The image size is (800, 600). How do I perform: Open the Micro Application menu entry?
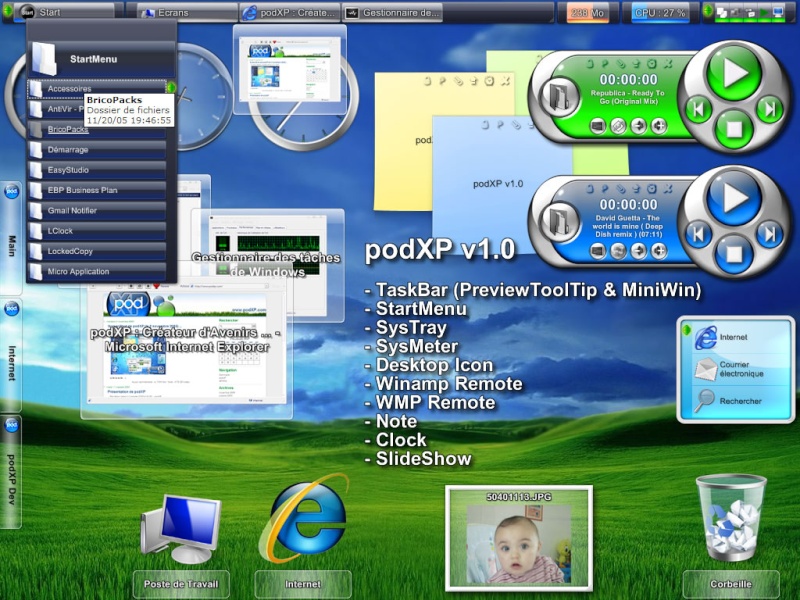tap(97, 272)
